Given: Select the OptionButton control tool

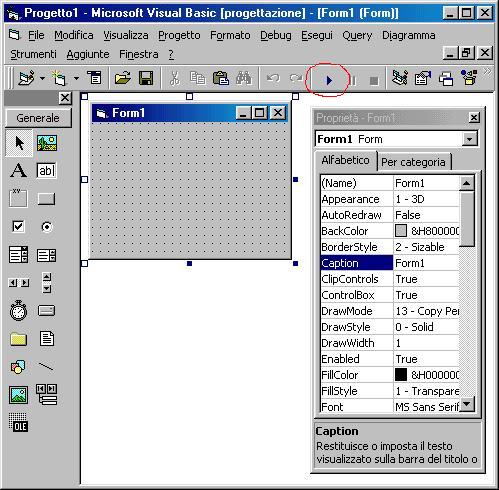Looking at the screenshot, I should click(x=47, y=227).
